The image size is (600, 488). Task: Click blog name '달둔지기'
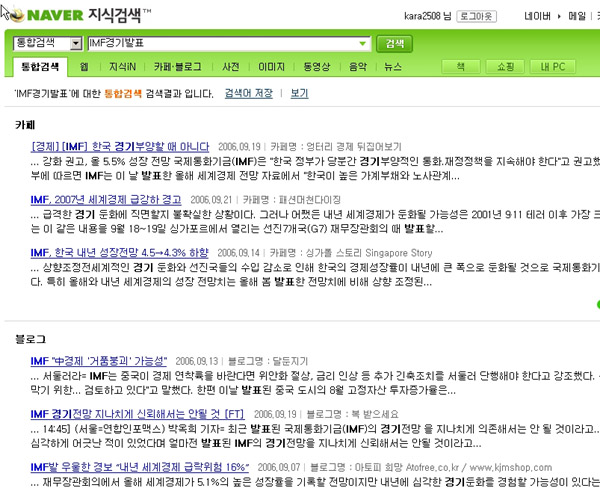tap(290, 362)
